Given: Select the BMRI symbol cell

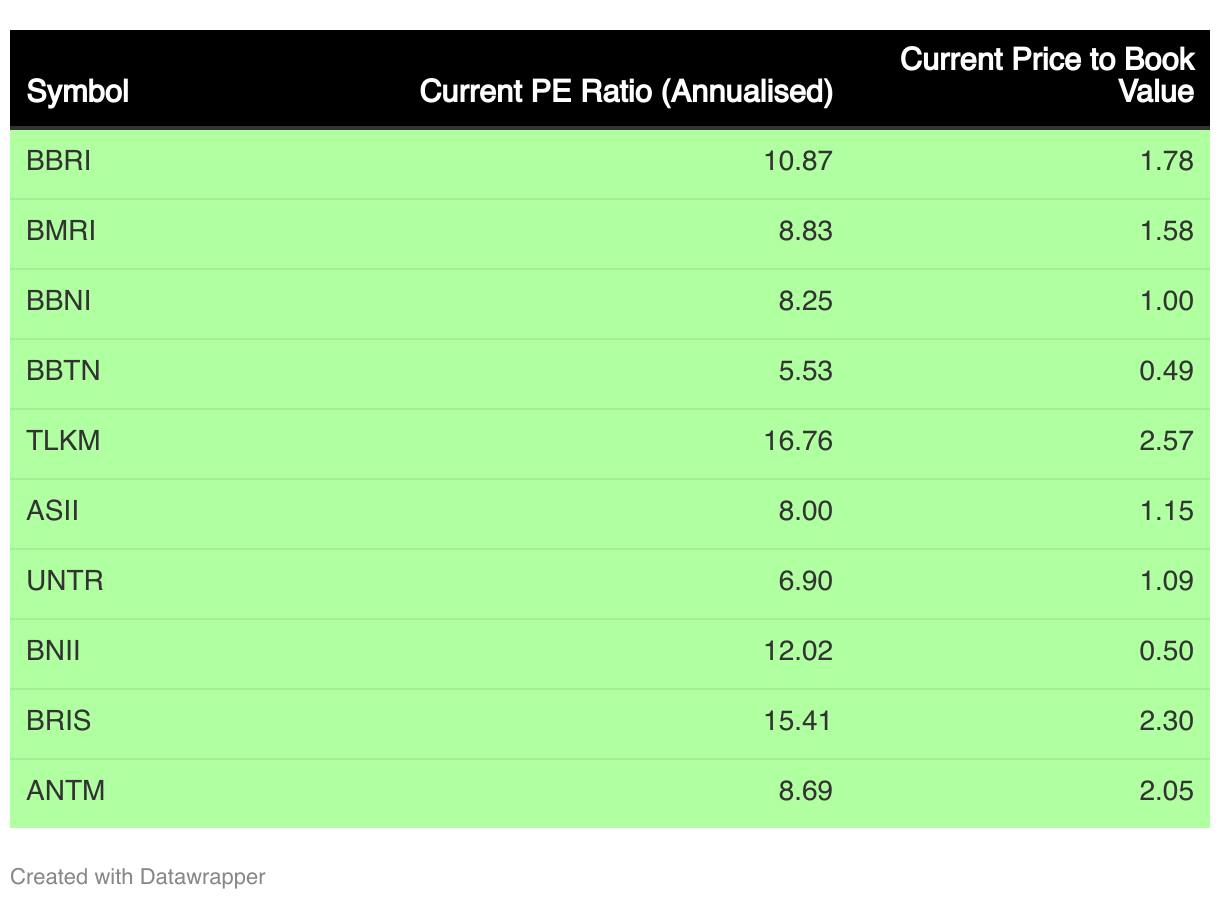Looking at the screenshot, I should (x=61, y=231).
